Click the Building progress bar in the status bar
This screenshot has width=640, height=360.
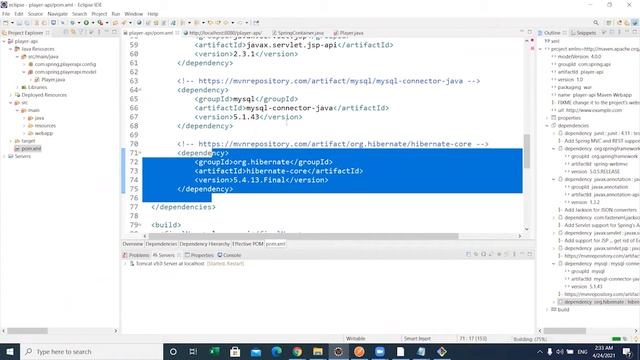coord(616,339)
